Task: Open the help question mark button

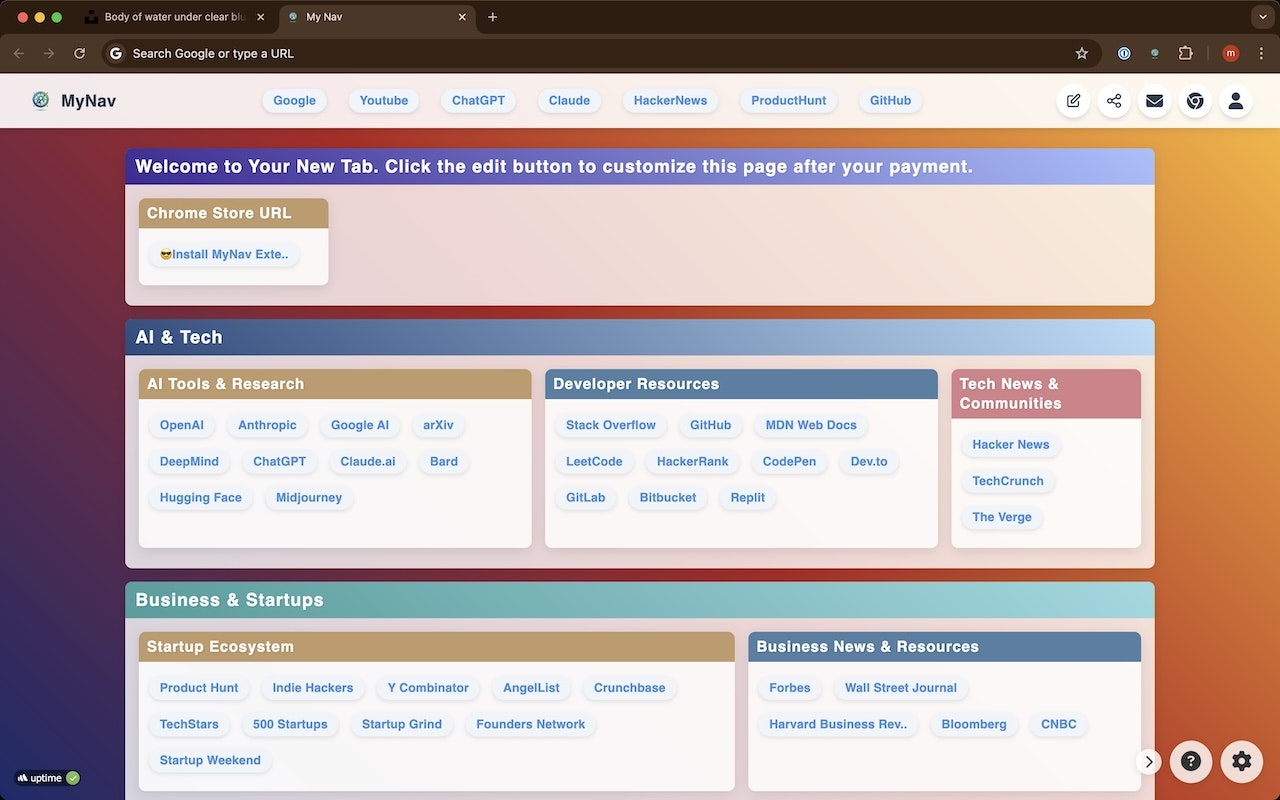Action: point(1191,761)
